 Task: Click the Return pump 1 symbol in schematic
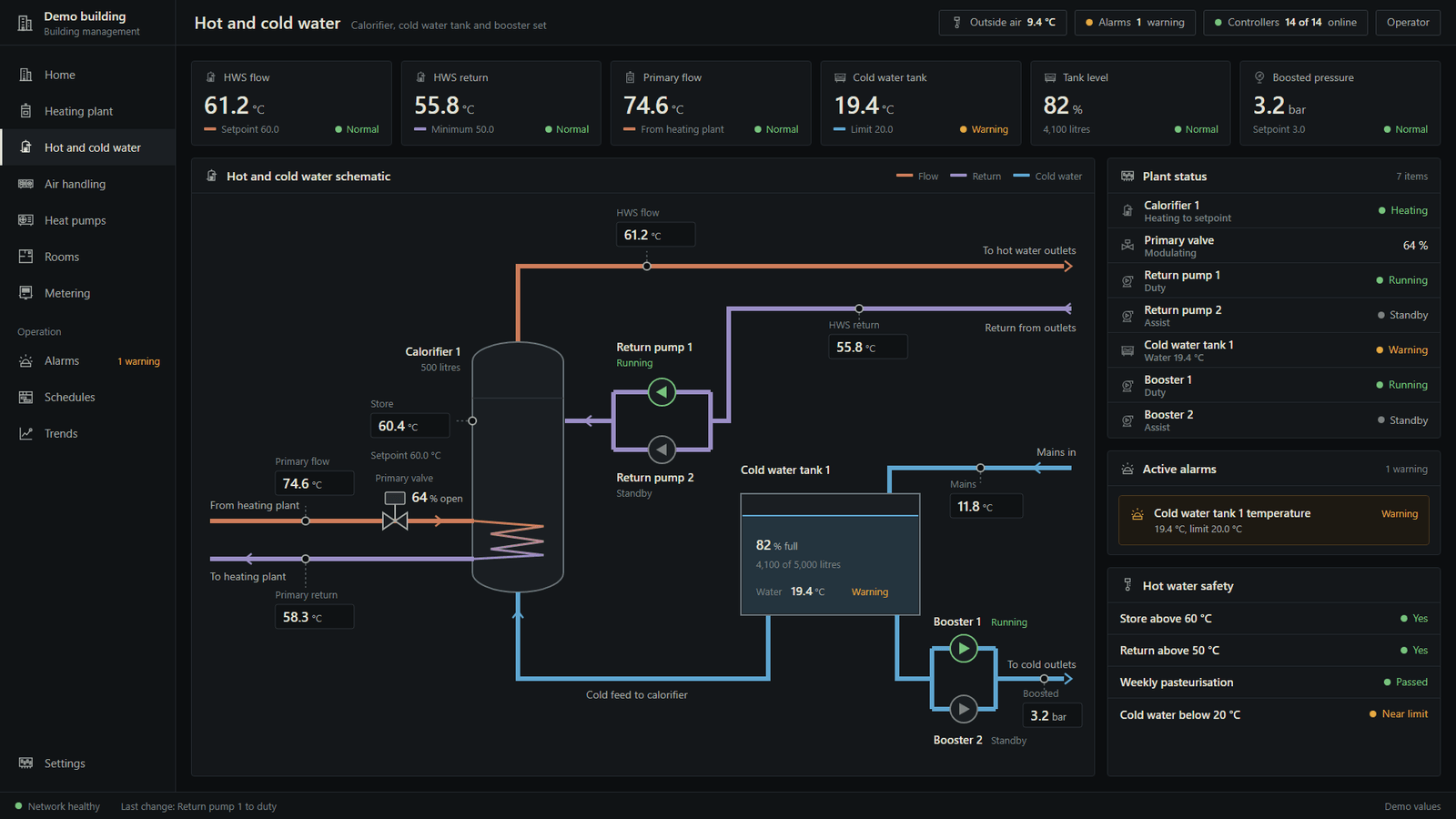(662, 392)
